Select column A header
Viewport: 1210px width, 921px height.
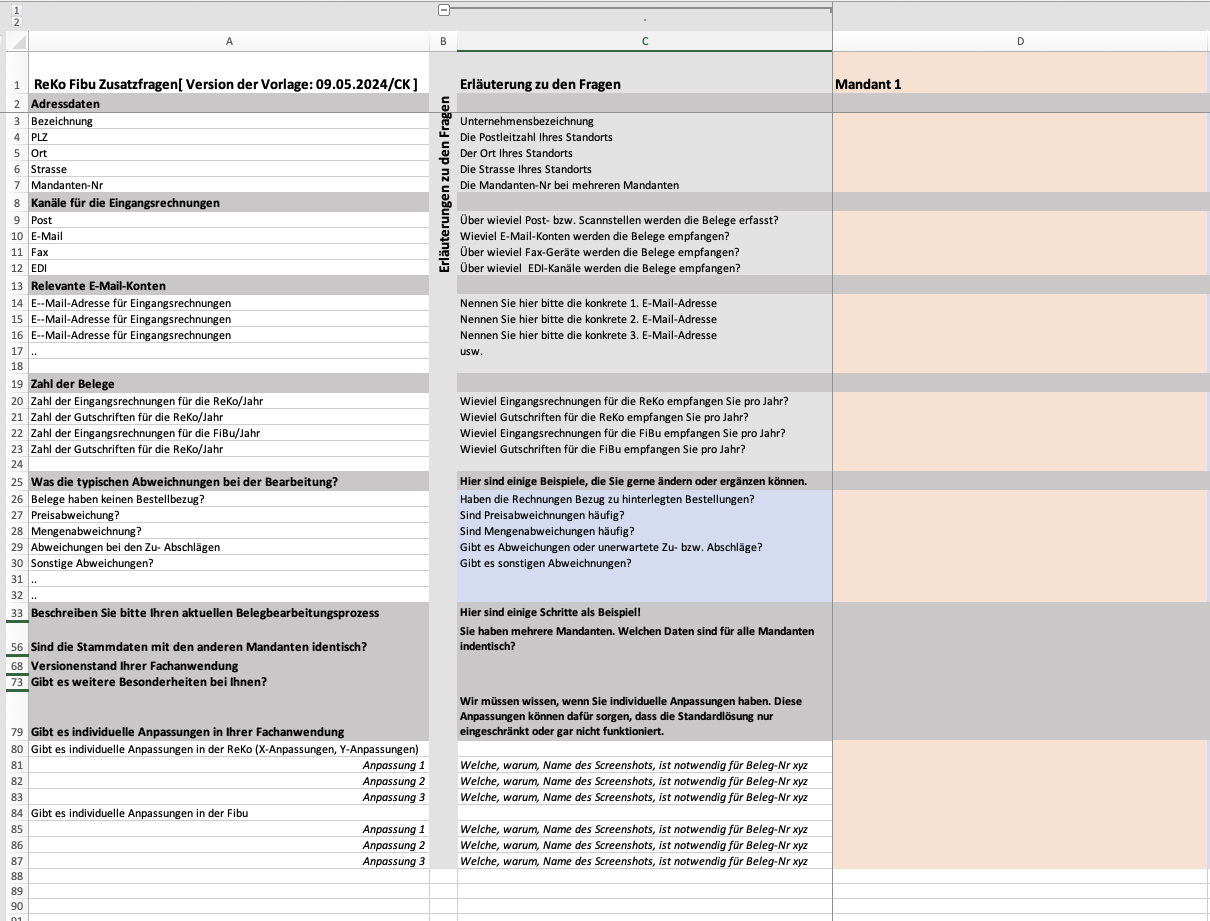click(x=229, y=42)
